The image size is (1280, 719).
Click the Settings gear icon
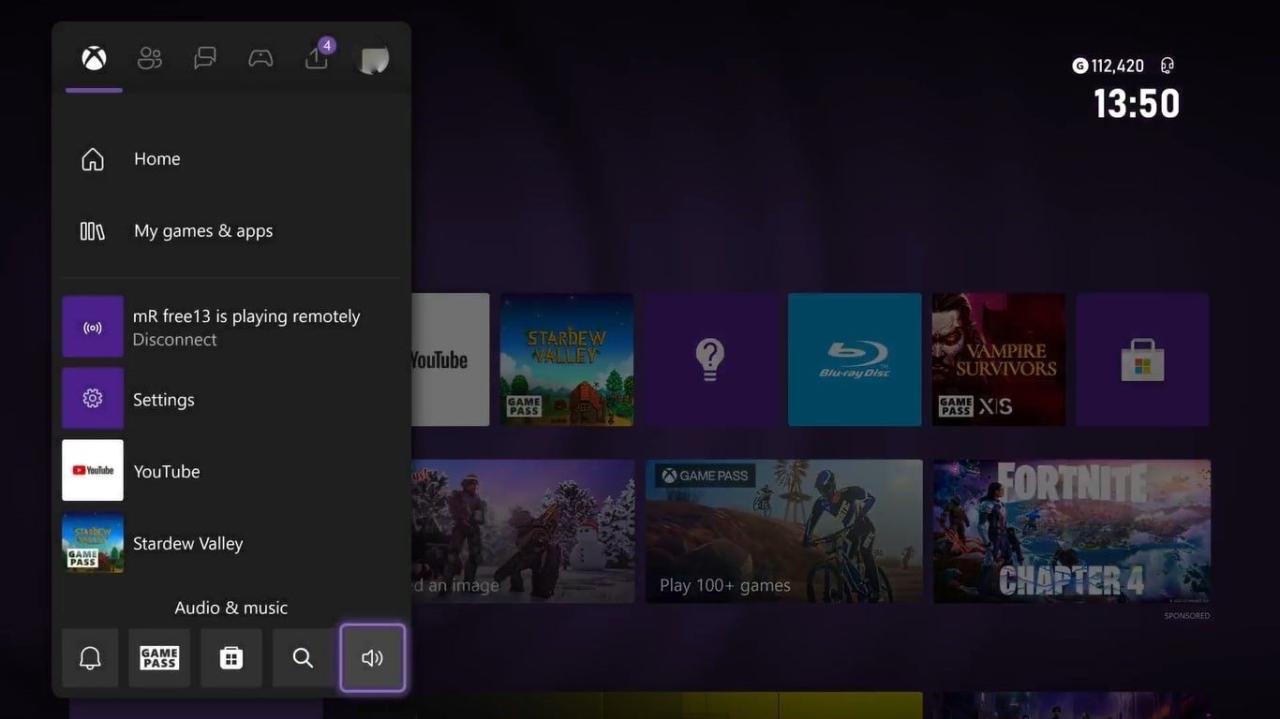(93, 399)
